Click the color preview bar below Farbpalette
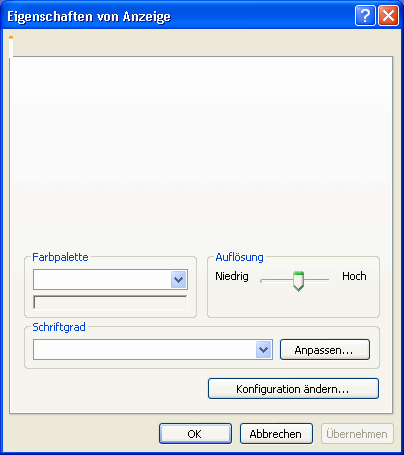 pos(110,302)
